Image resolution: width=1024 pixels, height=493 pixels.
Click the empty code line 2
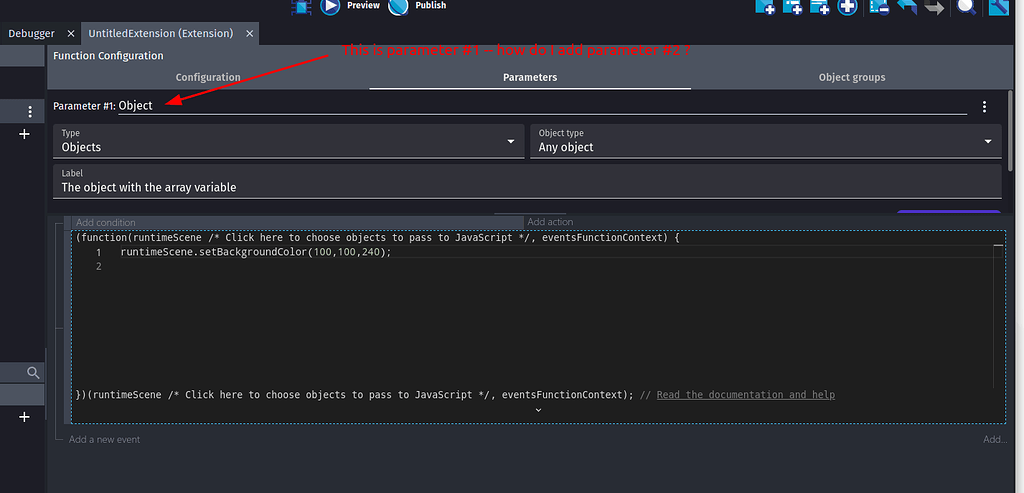point(555,266)
